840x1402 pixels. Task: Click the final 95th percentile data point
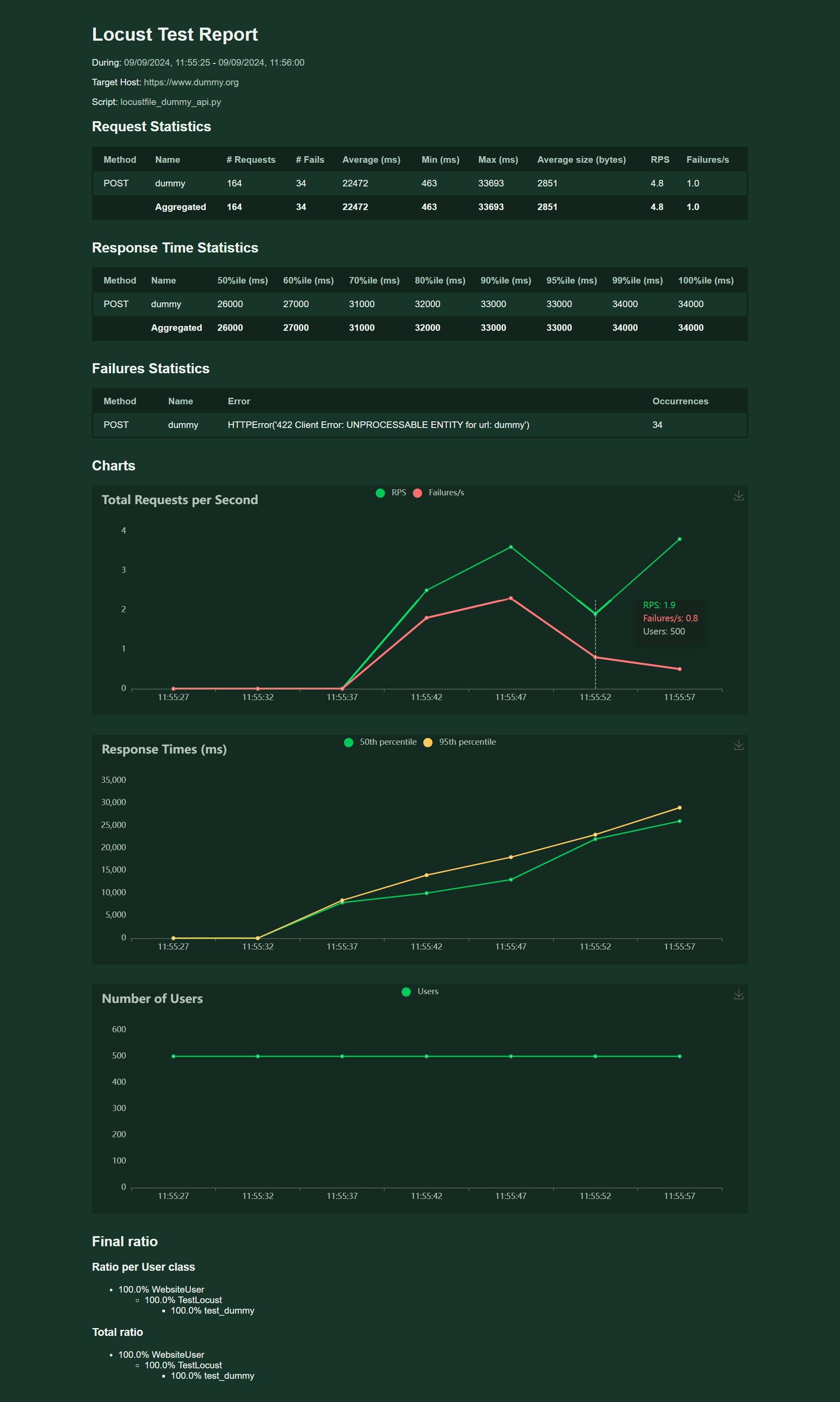pyautogui.click(x=679, y=808)
